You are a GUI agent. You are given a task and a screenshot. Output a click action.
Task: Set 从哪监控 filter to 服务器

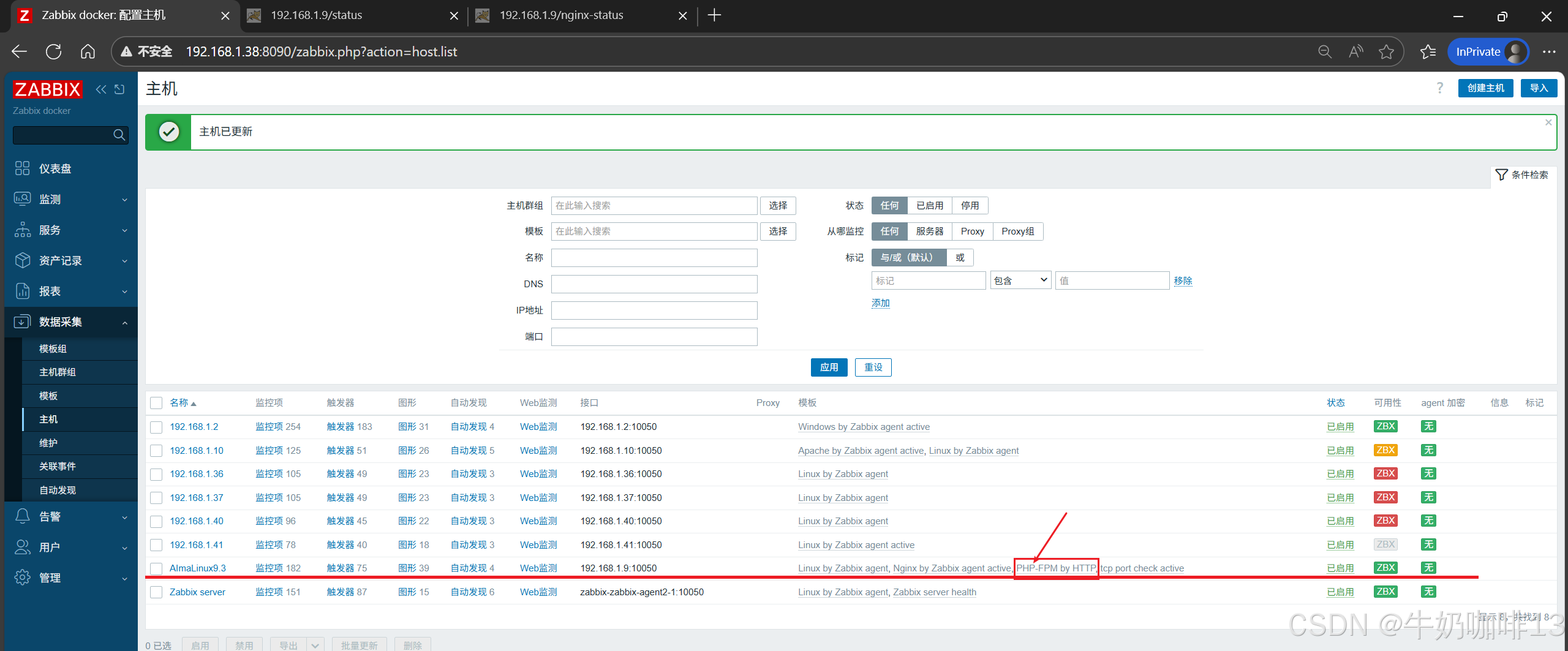tap(930, 231)
